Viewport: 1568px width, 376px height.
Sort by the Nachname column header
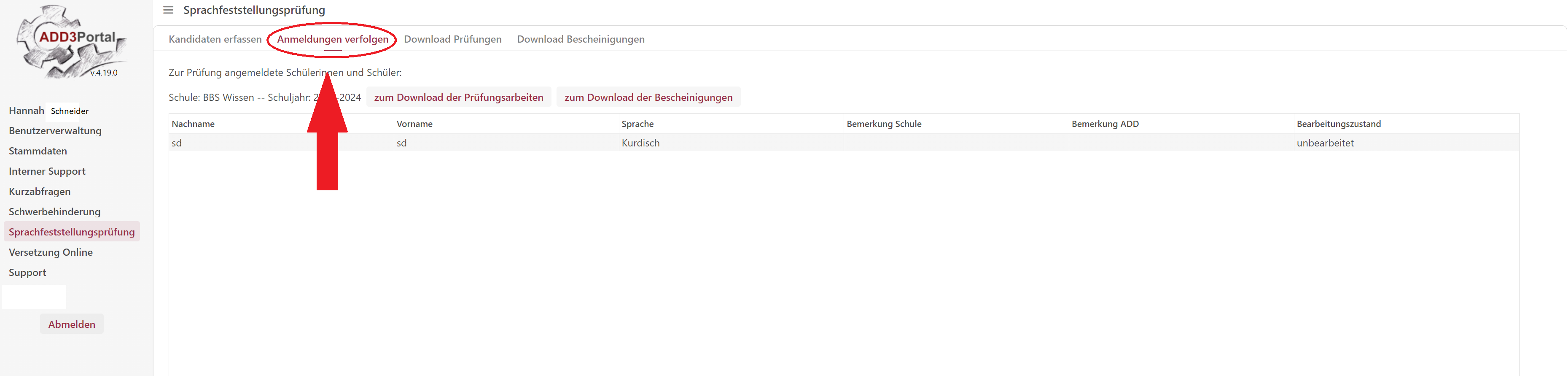pyautogui.click(x=193, y=124)
